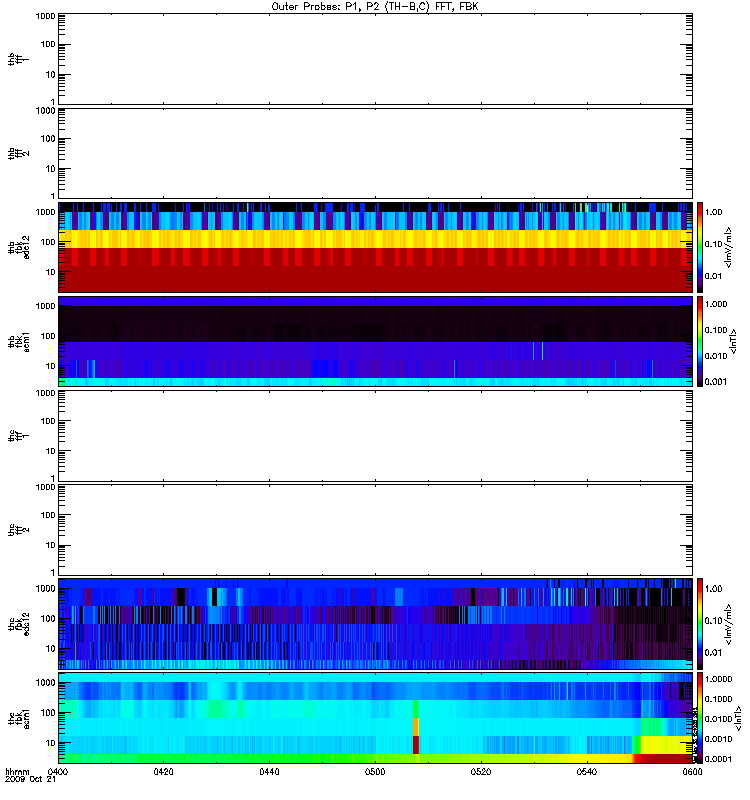Select the 0600 time axis label
Screen dimensions: 750x800
[692, 771]
